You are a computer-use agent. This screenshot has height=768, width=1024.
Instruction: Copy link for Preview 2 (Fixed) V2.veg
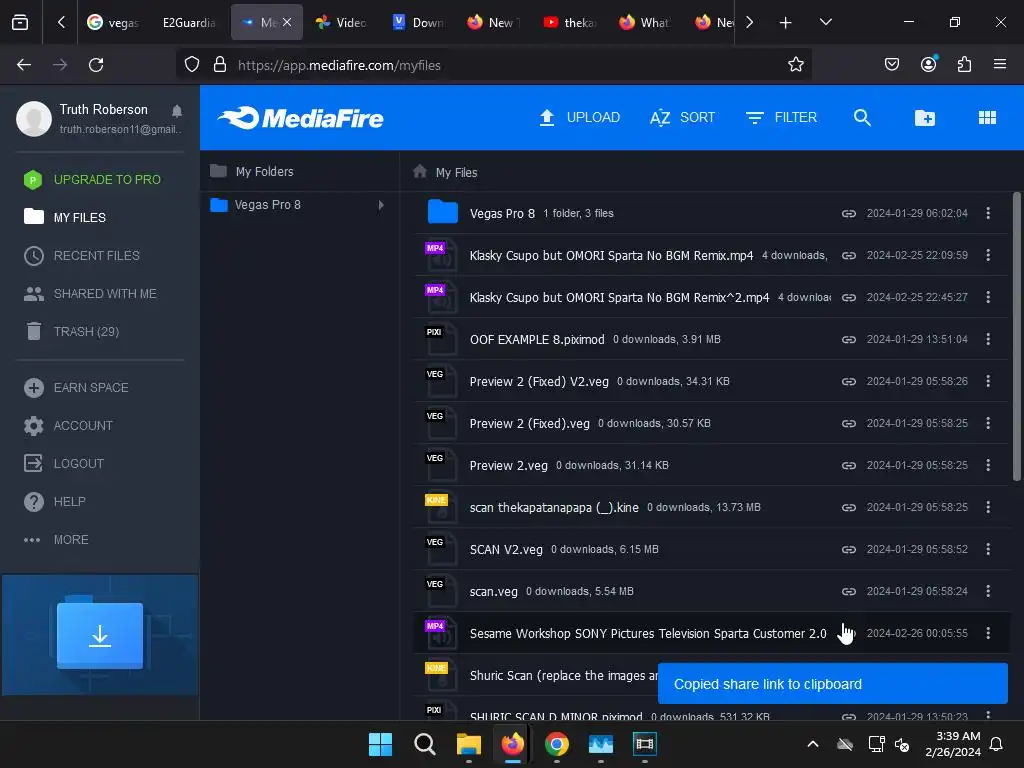pos(848,381)
